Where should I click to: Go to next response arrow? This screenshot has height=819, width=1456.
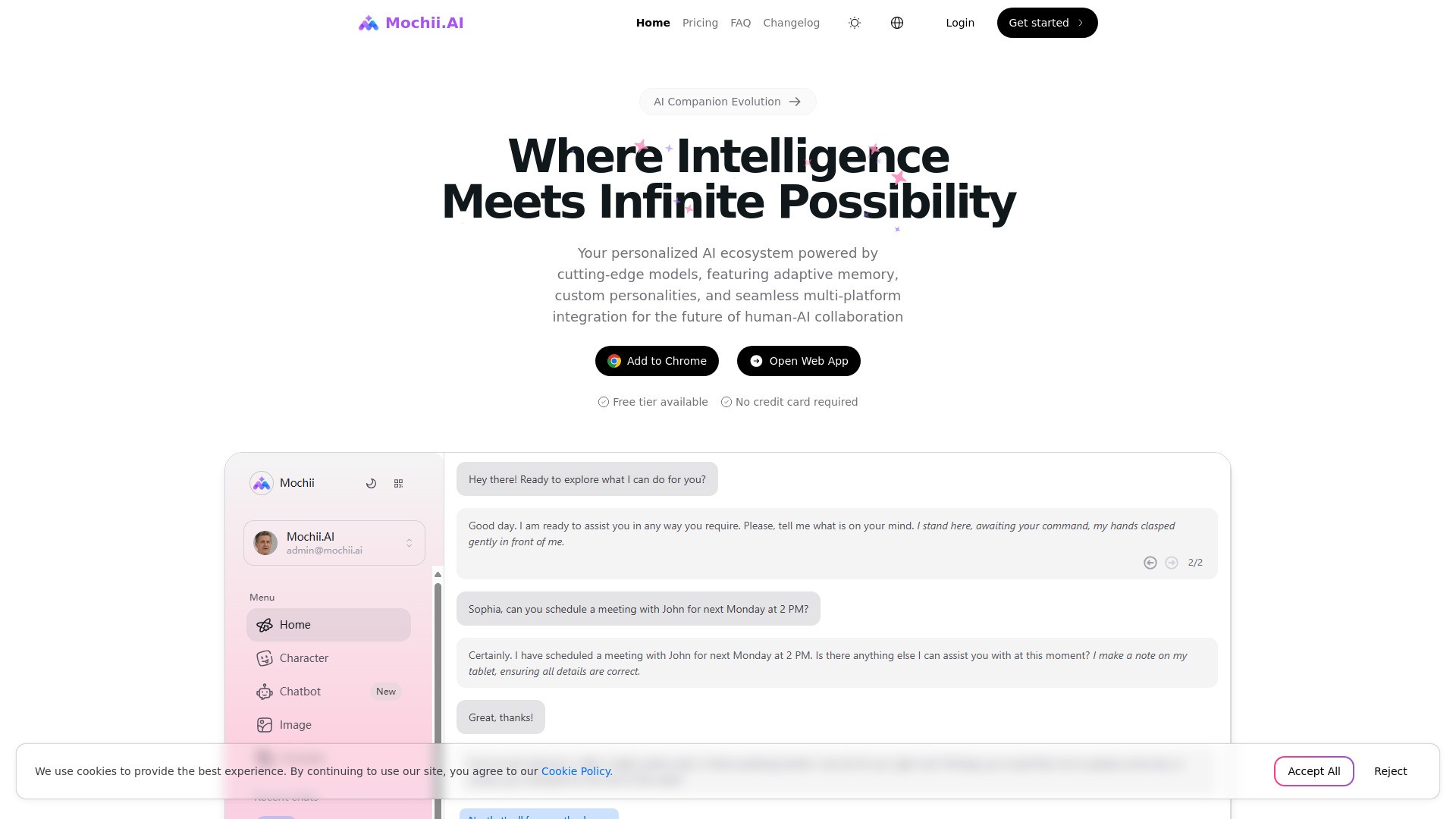coord(1172,563)
